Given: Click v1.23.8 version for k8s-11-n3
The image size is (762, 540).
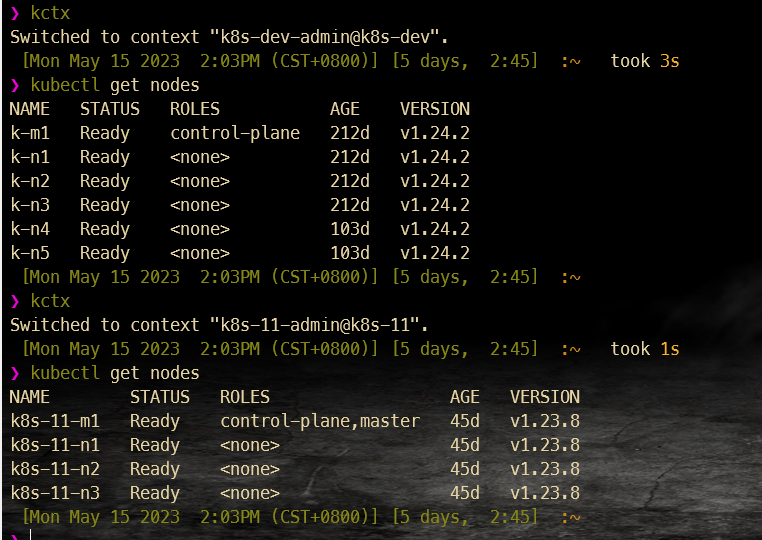Looking at the screenshot, I should (x=545, y=493).
